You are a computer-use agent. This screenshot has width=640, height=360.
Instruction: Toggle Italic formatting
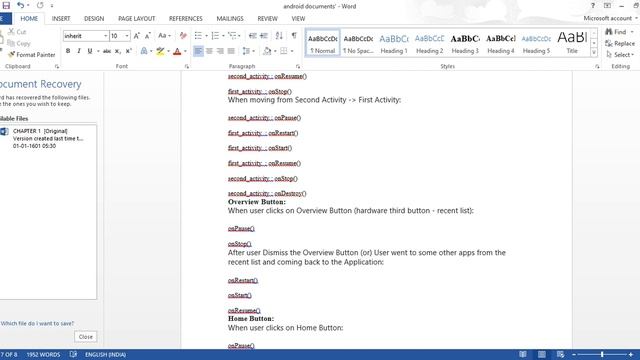click(79, 51)
